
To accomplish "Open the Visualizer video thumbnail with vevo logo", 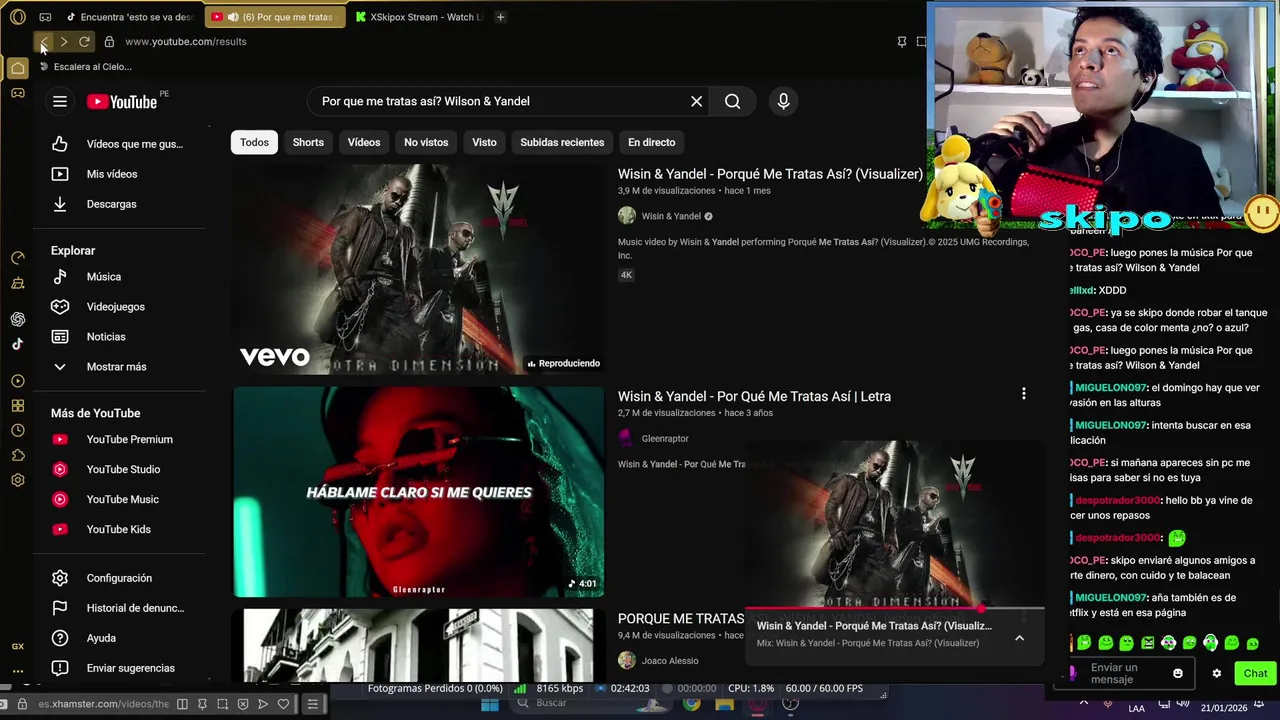I will point(418,269).
